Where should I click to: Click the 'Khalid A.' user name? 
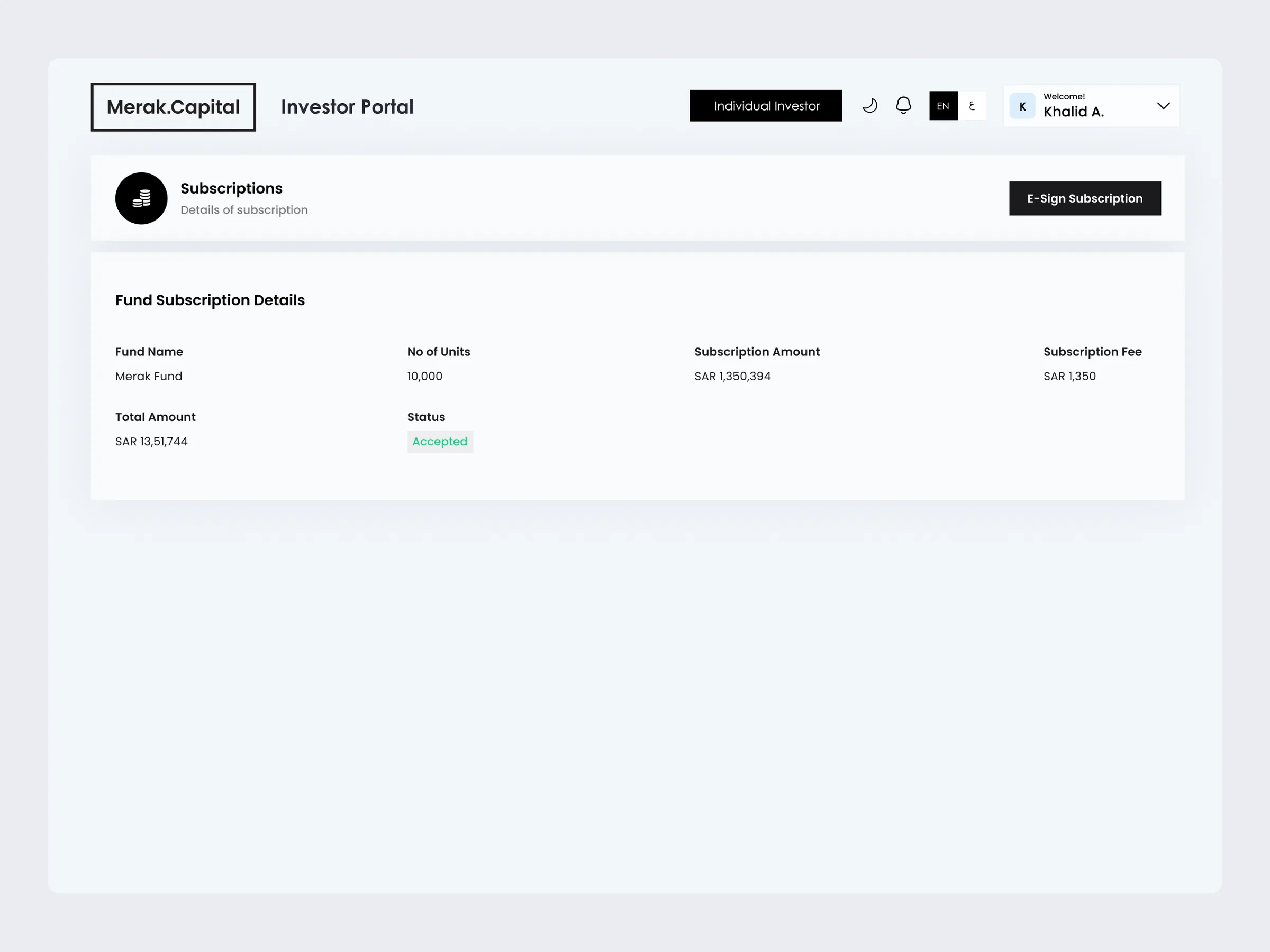tap(1074, 112)
